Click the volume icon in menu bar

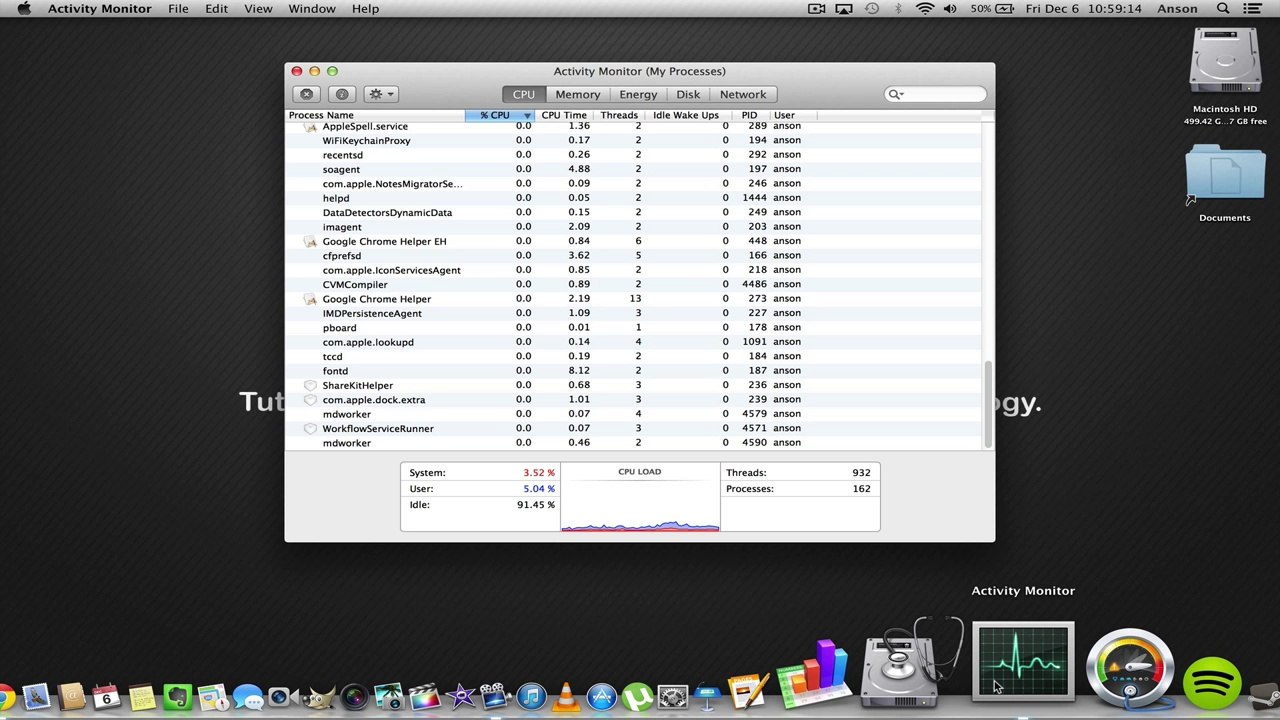tap(950, 9)
